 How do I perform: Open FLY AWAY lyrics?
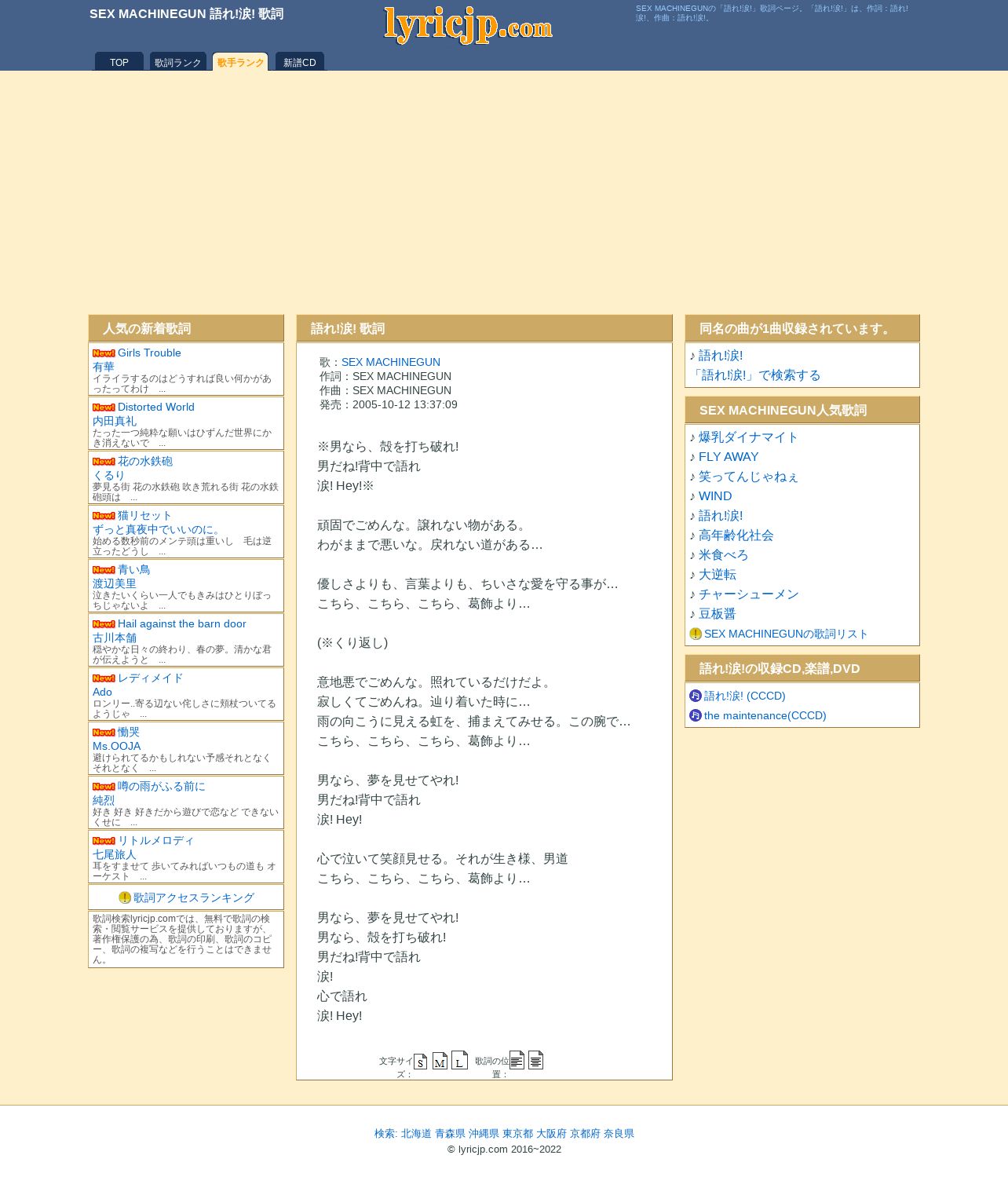[729, 457]
